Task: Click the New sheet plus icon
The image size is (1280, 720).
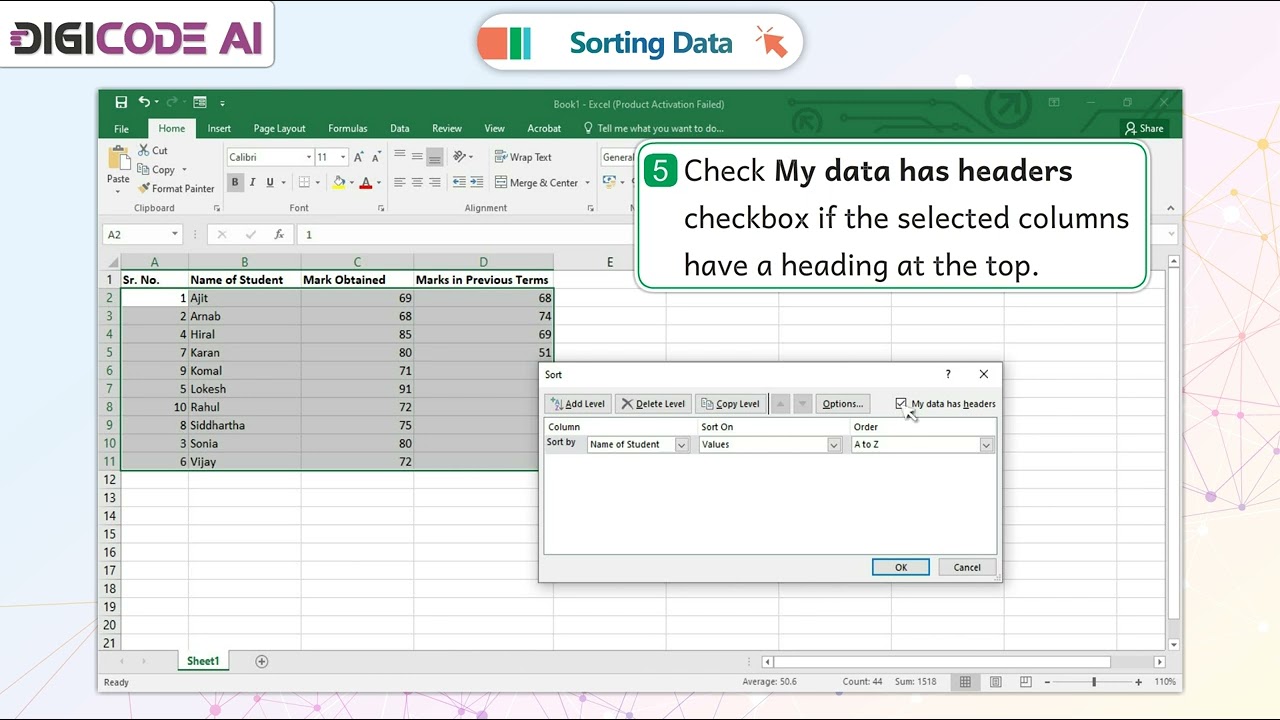Action: coord(262,661)
